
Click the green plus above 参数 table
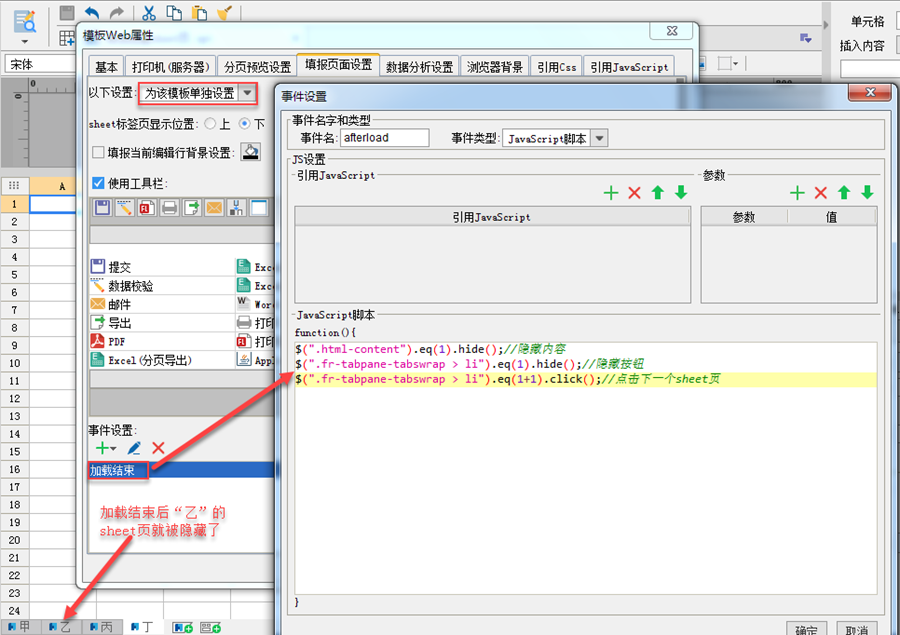click(x=797, y=193)
